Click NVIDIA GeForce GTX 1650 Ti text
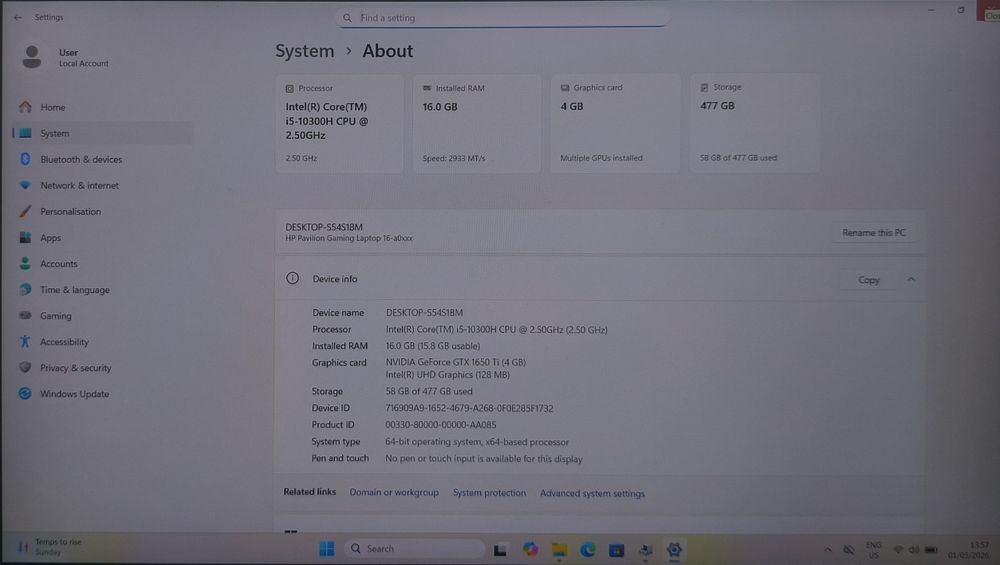Image resolution: width=1000 pixels, height=565 pixels. click(455, 362)
